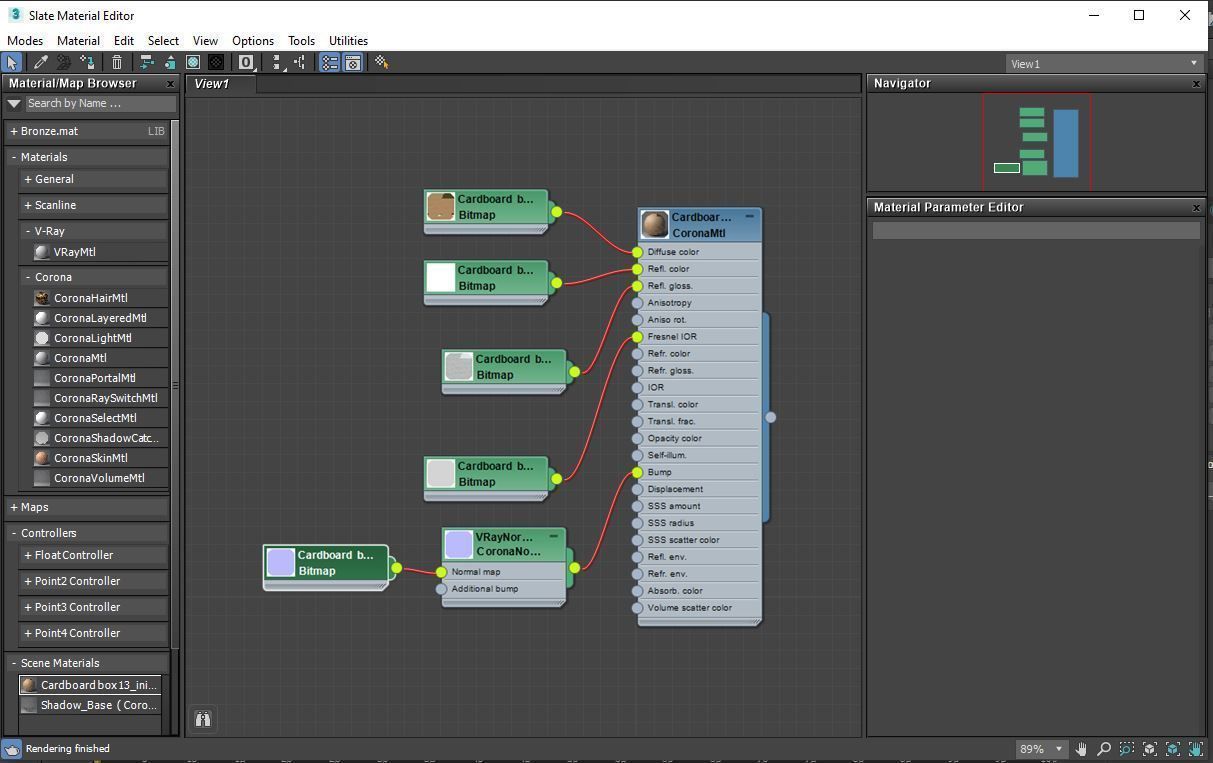Open the Utilities menu
This screenshot has width=1213, height=763.
tap(348, 41)
